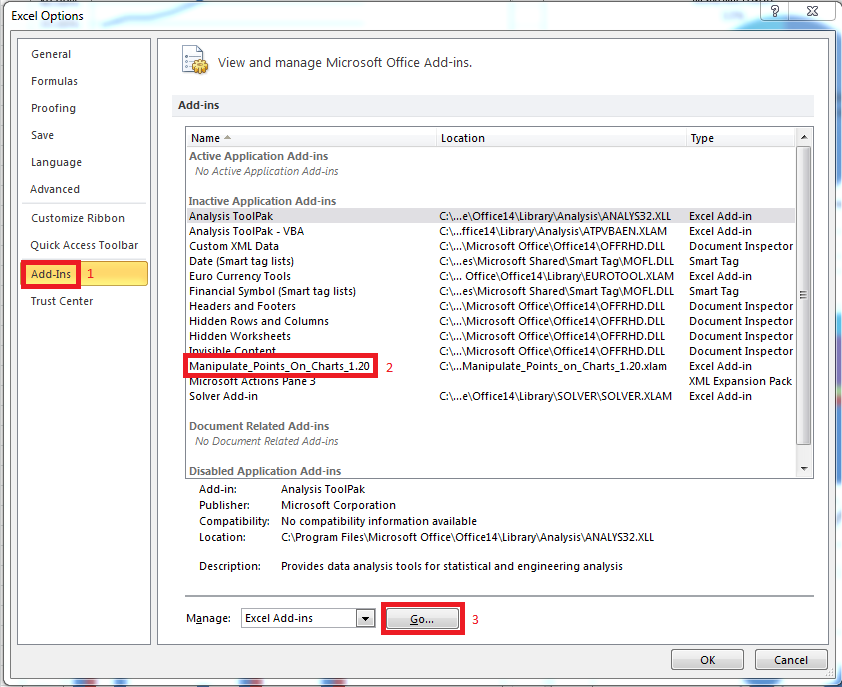Viewport: 842px width, 687px height.
Task: Open the Formulas options category
Action: coord(54,81)
